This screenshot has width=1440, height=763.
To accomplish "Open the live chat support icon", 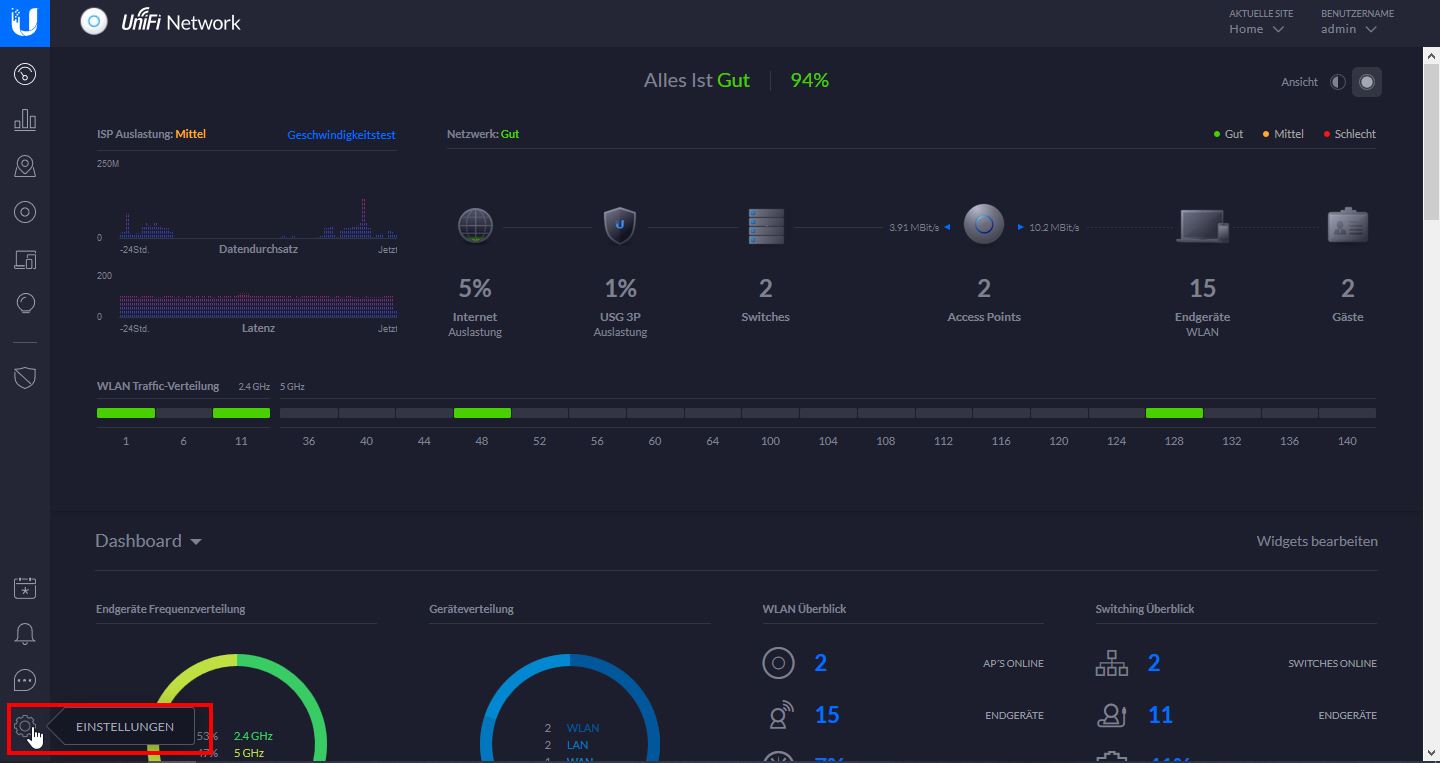I will [x=25, y=680].
